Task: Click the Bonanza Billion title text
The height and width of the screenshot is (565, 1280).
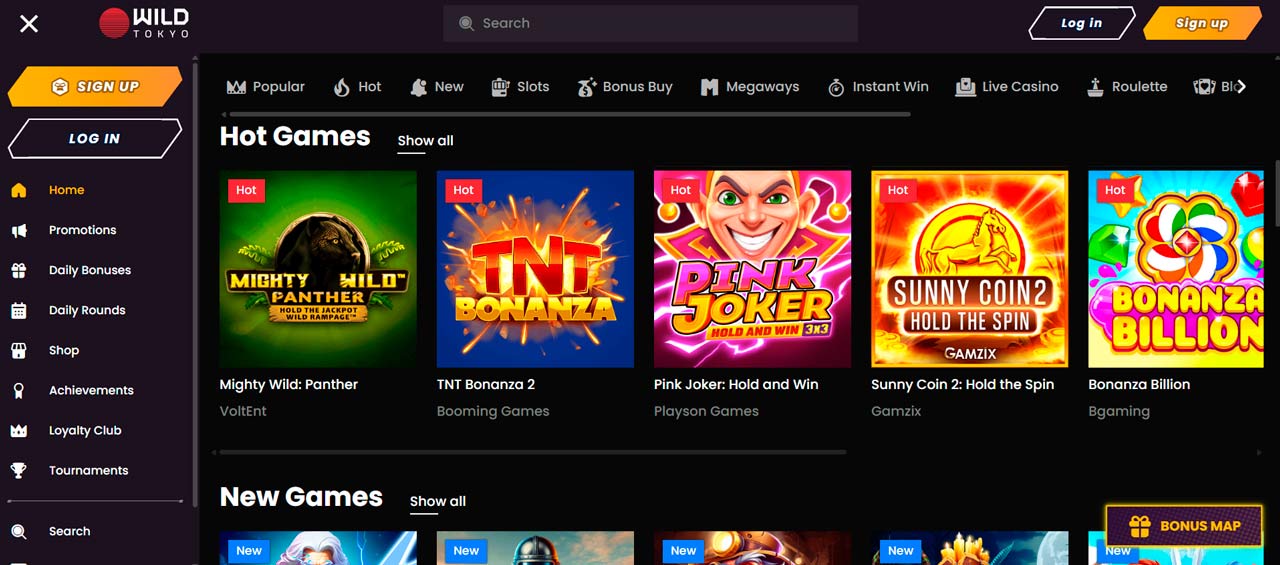Action: [x=1139, y=384]
